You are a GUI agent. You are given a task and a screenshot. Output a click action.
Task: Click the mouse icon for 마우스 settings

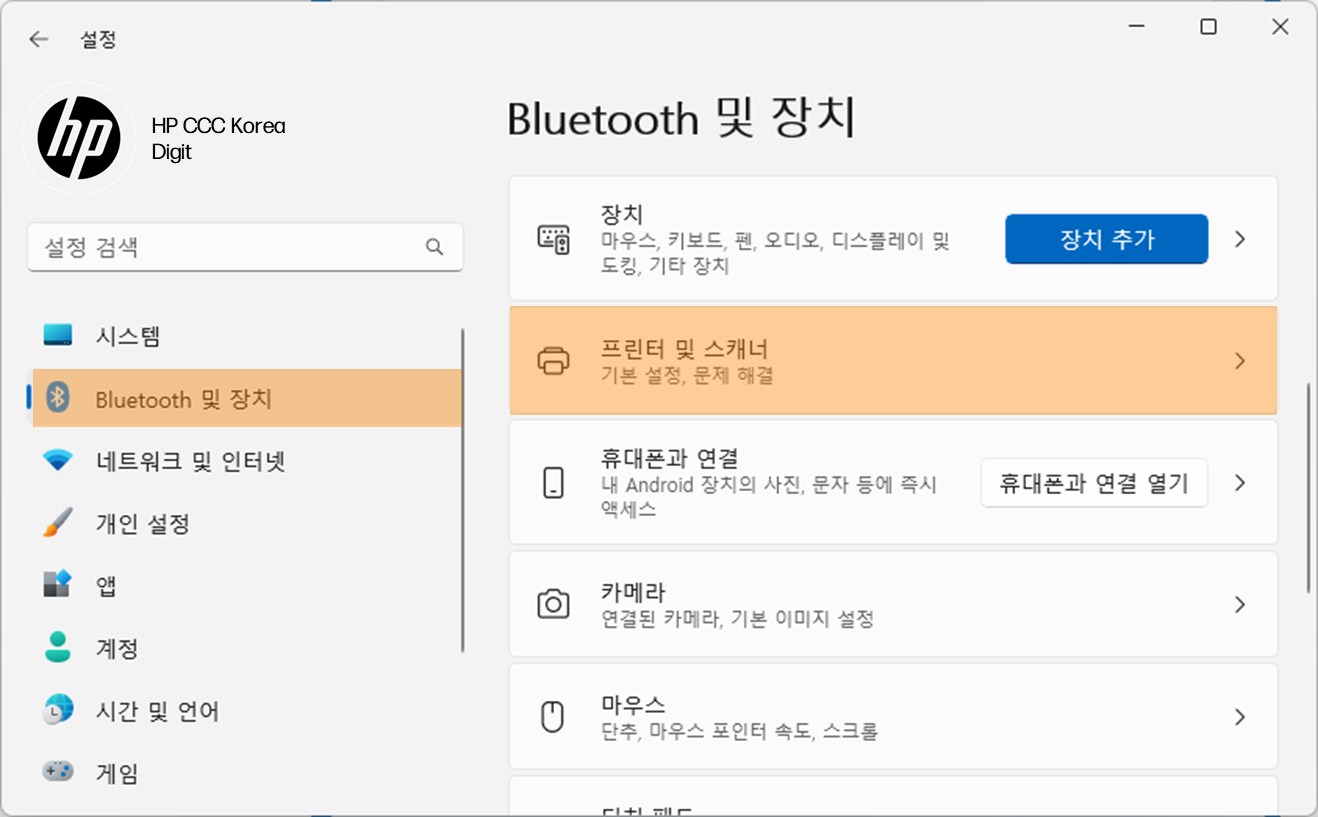[553, 717]
